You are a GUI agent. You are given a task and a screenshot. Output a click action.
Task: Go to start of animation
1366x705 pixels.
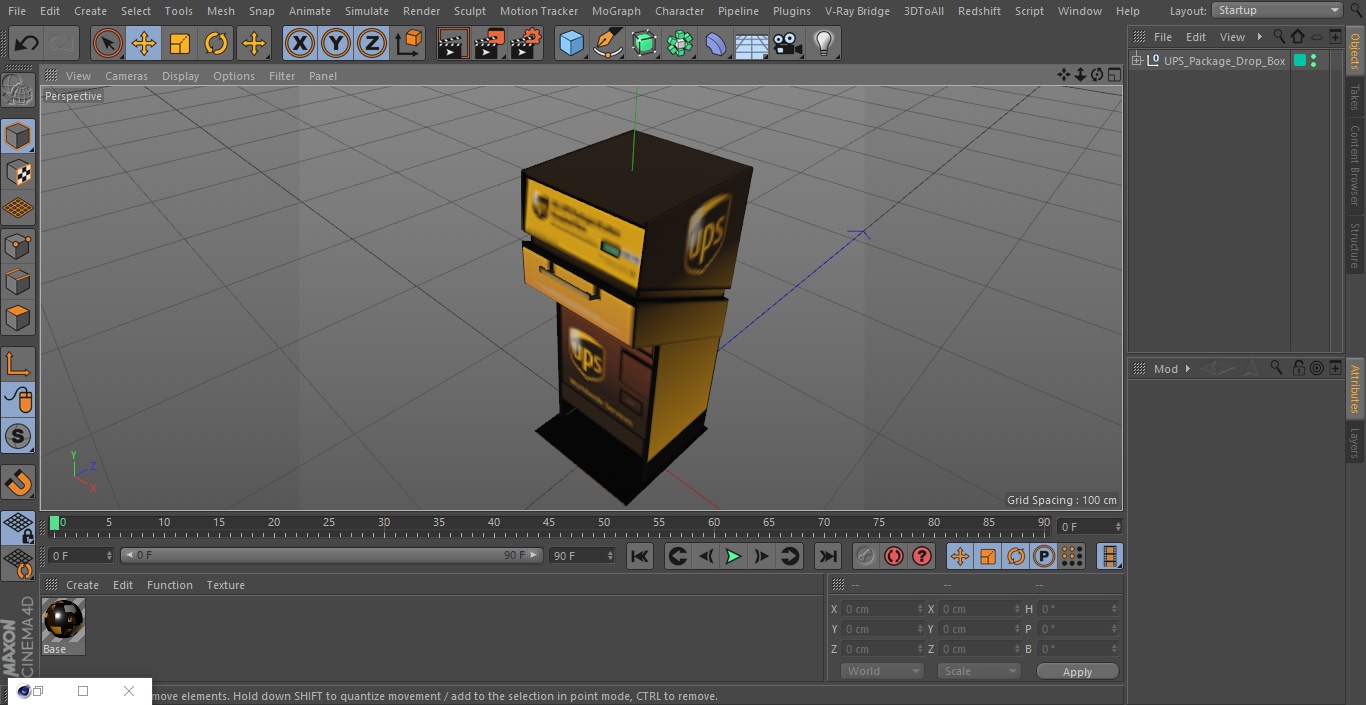pos(640,556)
